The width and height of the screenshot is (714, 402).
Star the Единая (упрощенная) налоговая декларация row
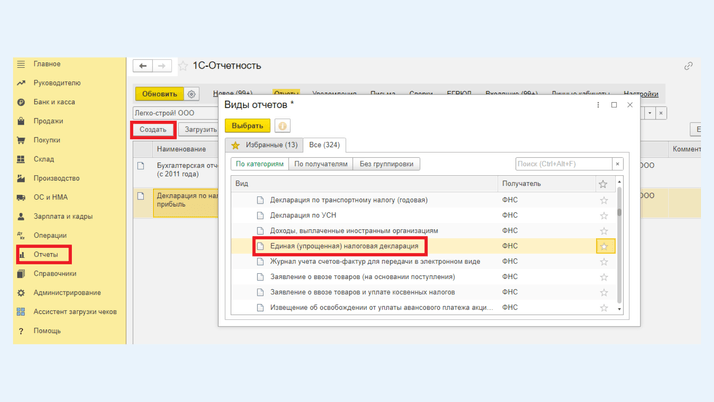click(x=603, y=246)
